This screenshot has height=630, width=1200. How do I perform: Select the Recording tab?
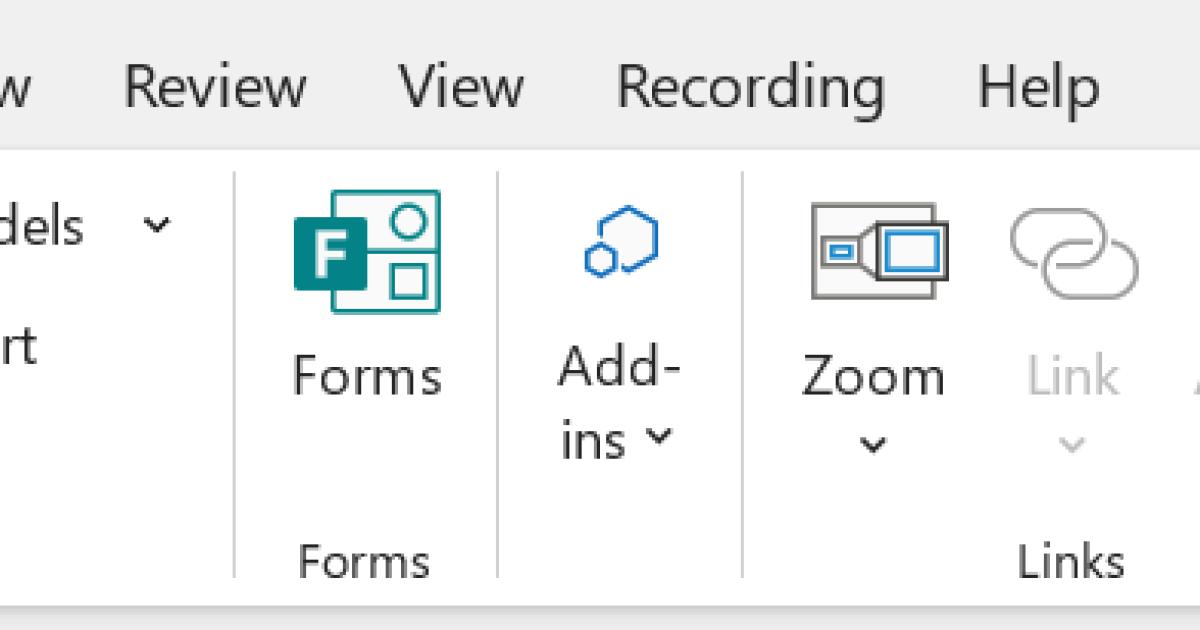[750, 87]
